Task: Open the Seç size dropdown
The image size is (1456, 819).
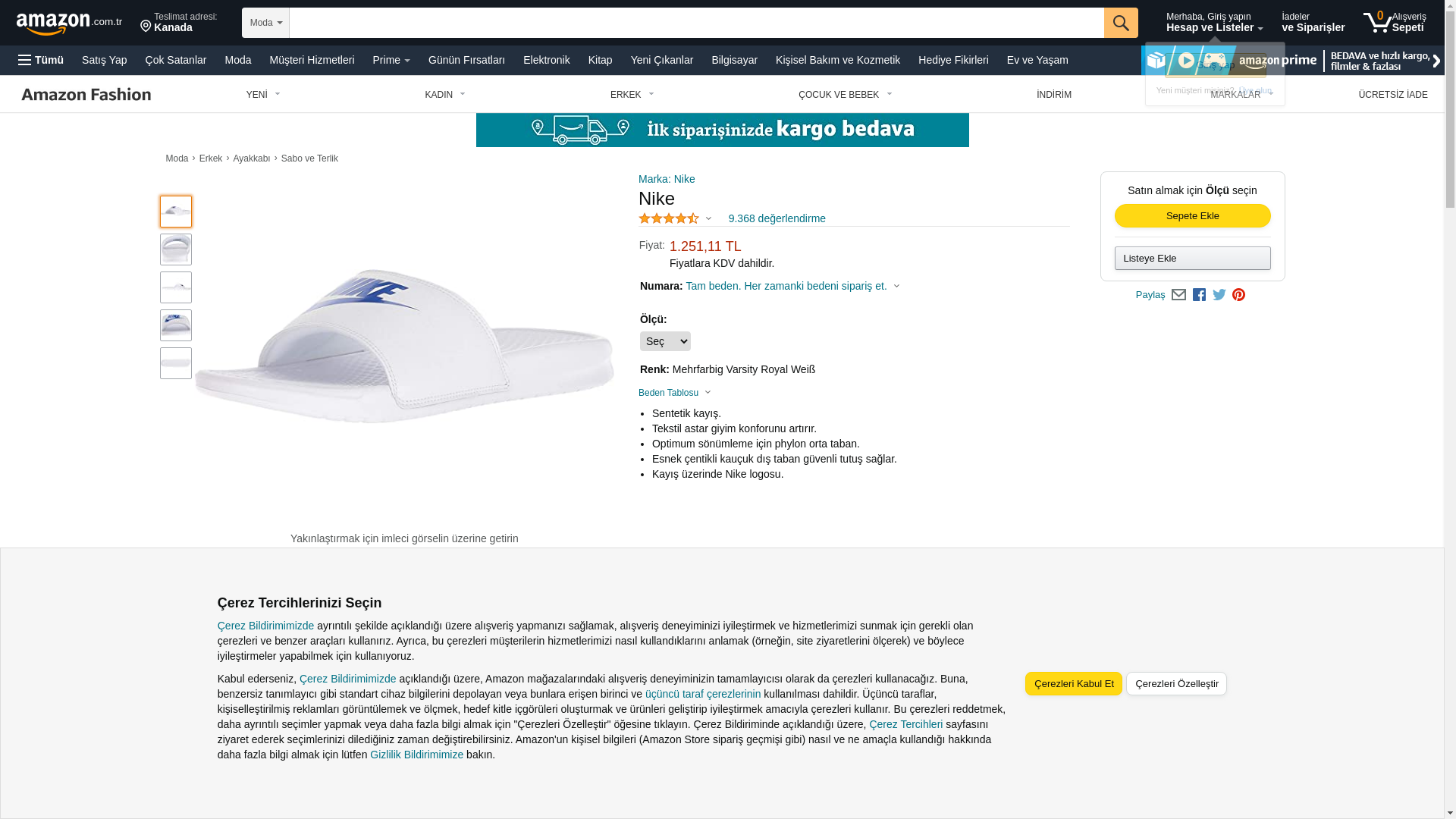Action: click(665, 341)
